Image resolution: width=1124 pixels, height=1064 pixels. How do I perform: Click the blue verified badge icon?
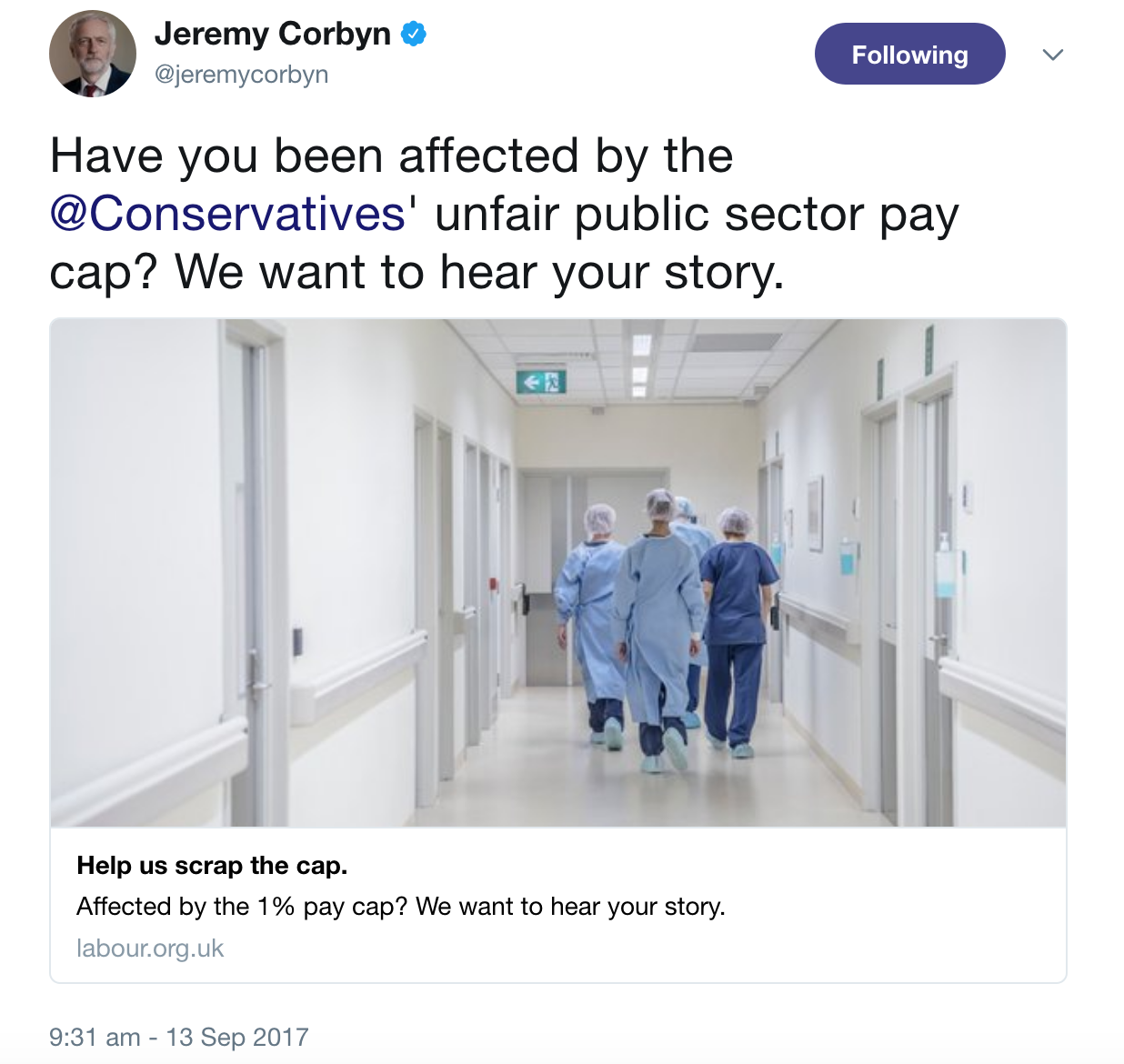coord(415,35)
